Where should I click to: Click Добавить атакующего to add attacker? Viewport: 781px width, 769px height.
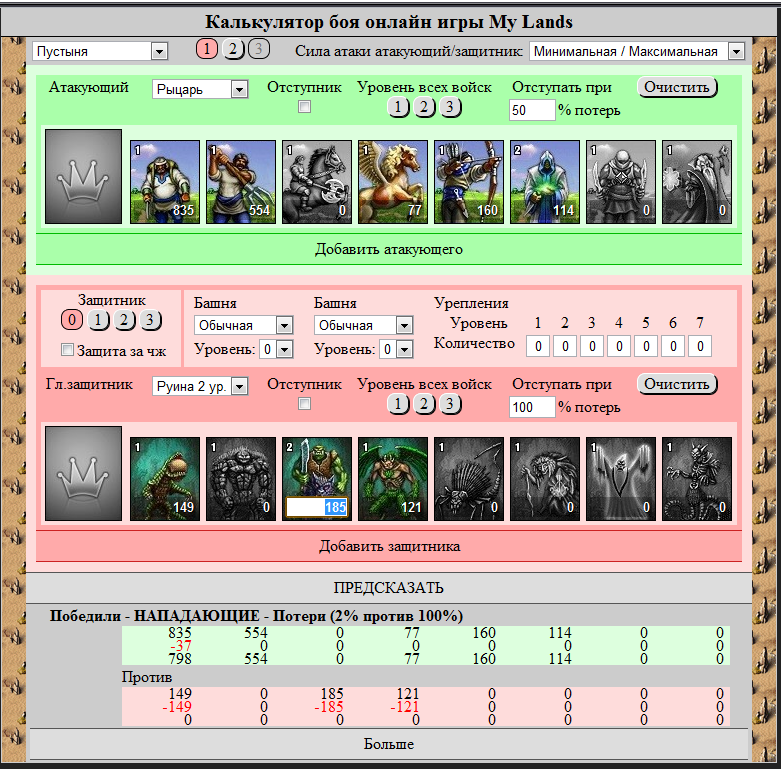coord(389,248)
